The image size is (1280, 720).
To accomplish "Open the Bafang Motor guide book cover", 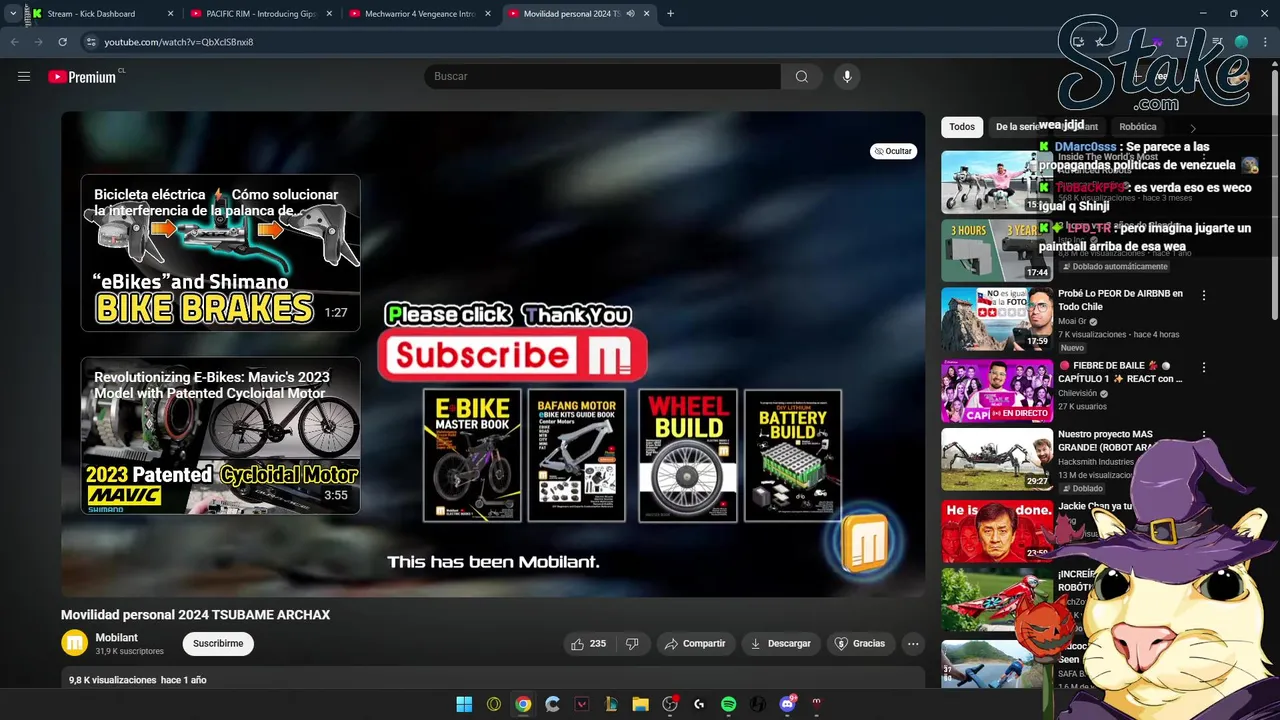I will tap(577, 455).
